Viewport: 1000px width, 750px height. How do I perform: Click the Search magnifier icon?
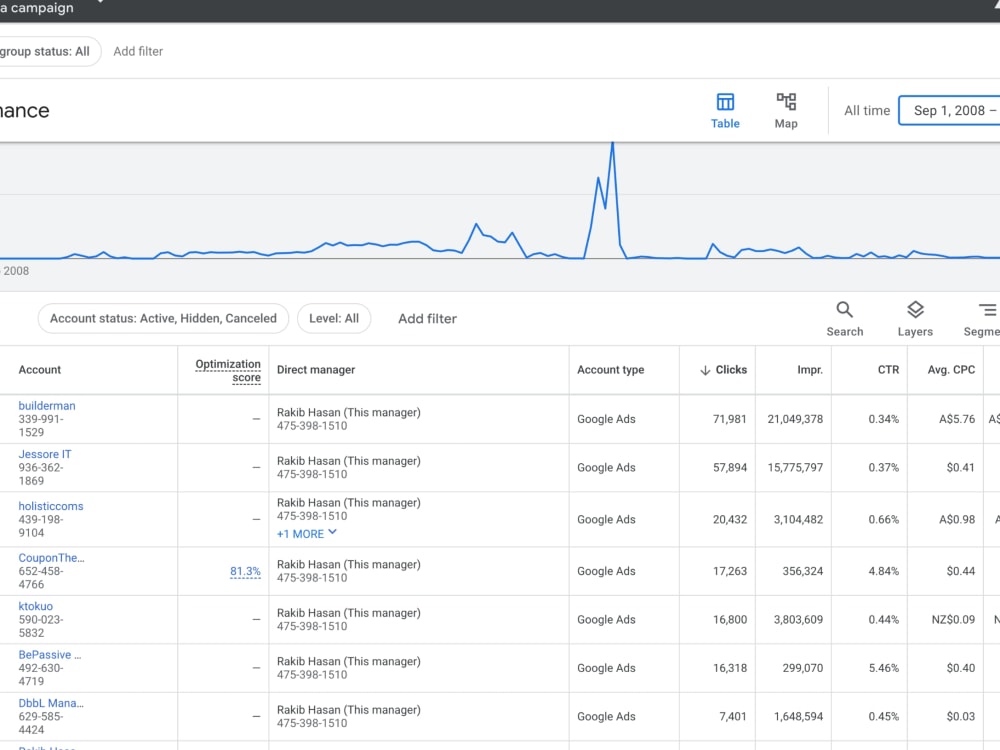tap(844, 310)
